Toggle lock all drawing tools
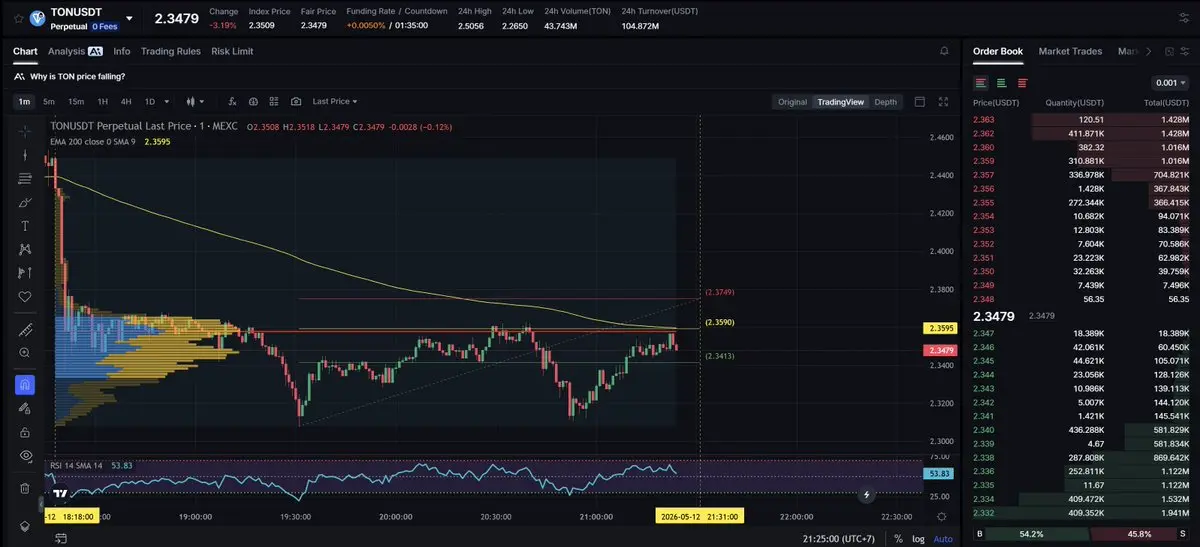The height and width of the screenshot is (547, 1200). pos(25,431)
